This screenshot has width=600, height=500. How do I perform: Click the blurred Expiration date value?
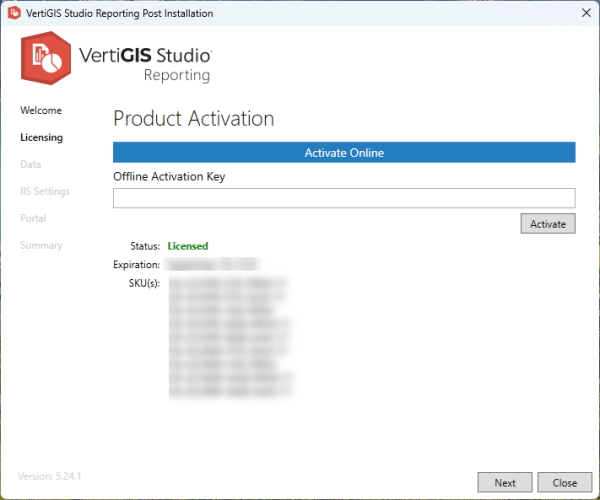212,265
